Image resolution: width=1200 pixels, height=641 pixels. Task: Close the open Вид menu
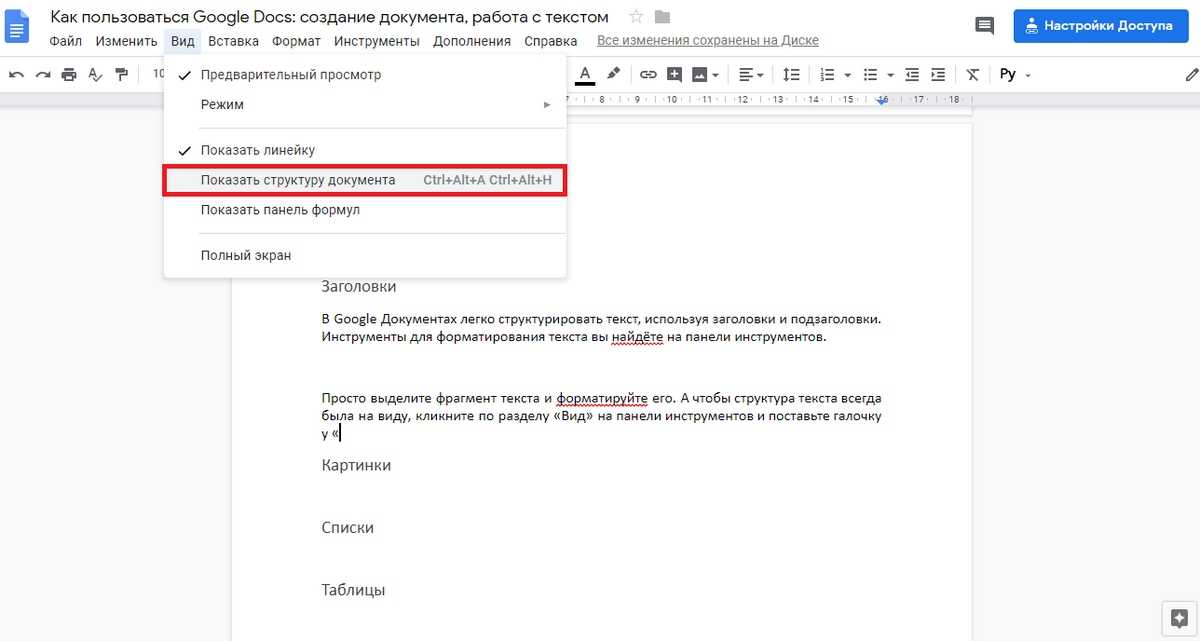click(x=182, y=41)
